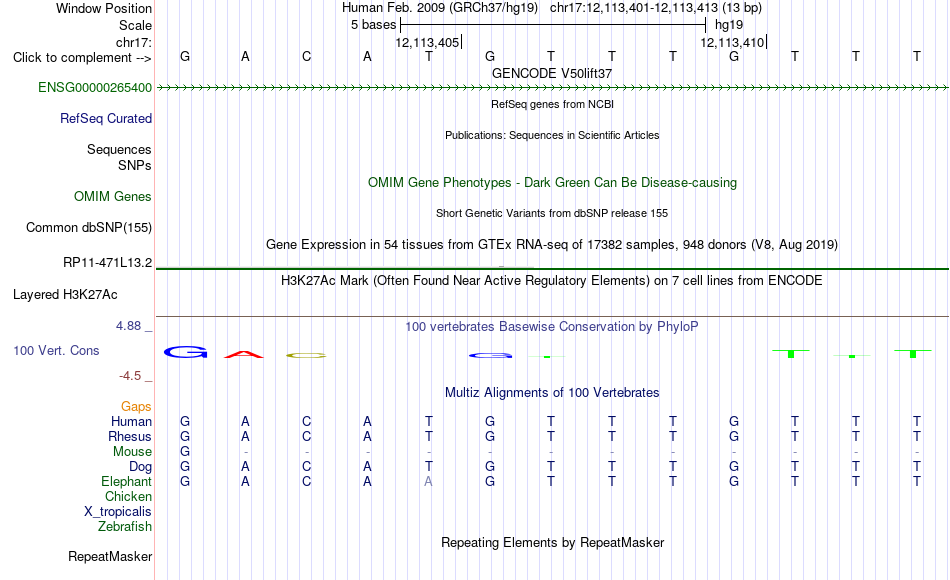Image resolution: width=950 pixels, height=580 pixels.
Task: Click the GTEx 'Gene Expression in 54 tissues' title
Action: 552,244
